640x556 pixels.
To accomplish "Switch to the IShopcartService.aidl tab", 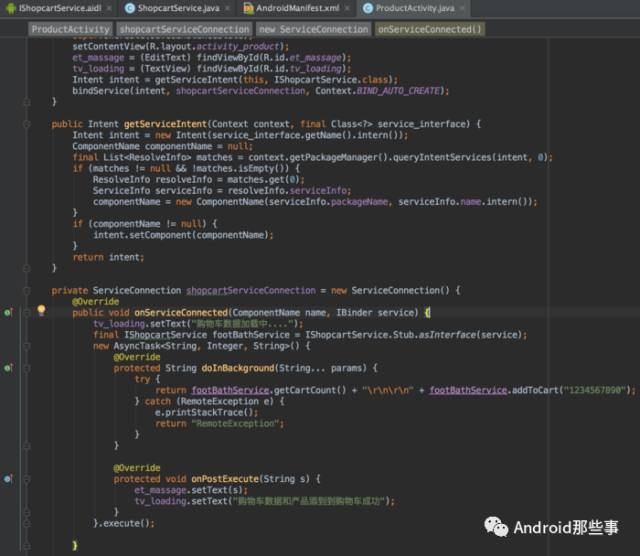I will (x=60, y=8).
